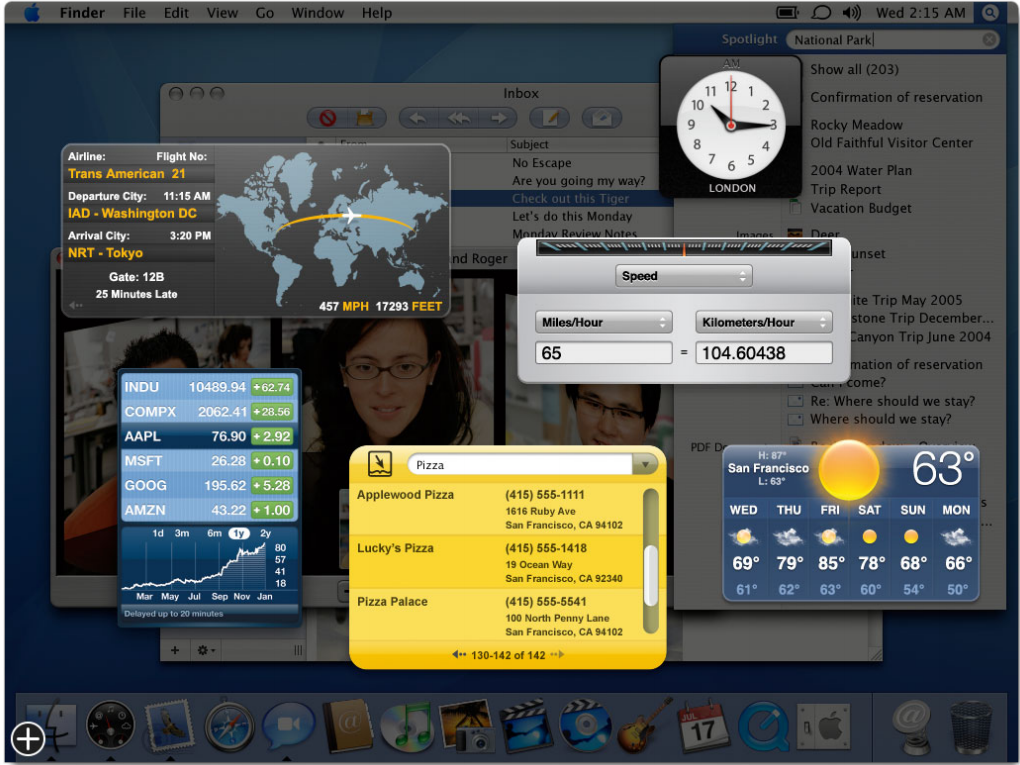
Task: Click the phone book icon on the Pizza widget
Action: [378, 463]
